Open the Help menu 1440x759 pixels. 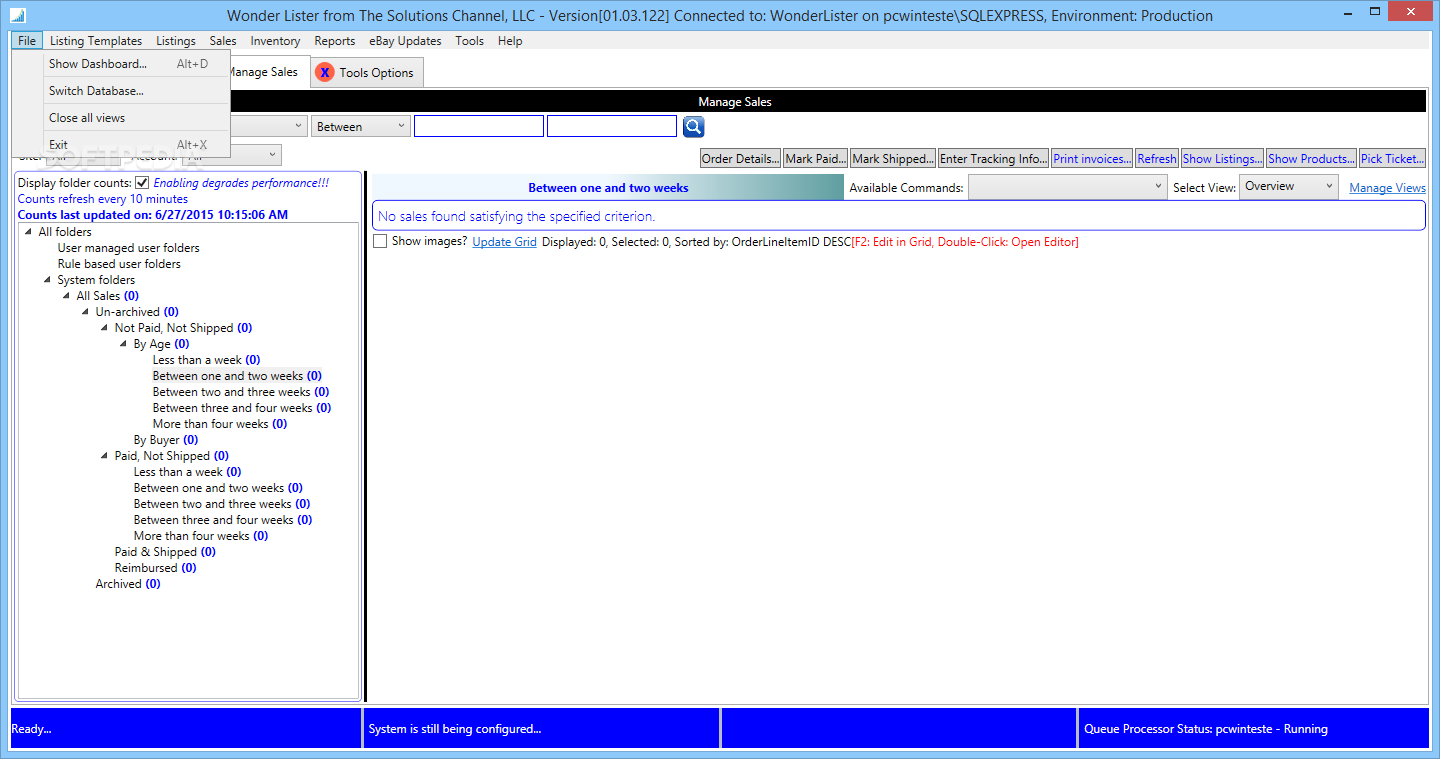(510, 41)
